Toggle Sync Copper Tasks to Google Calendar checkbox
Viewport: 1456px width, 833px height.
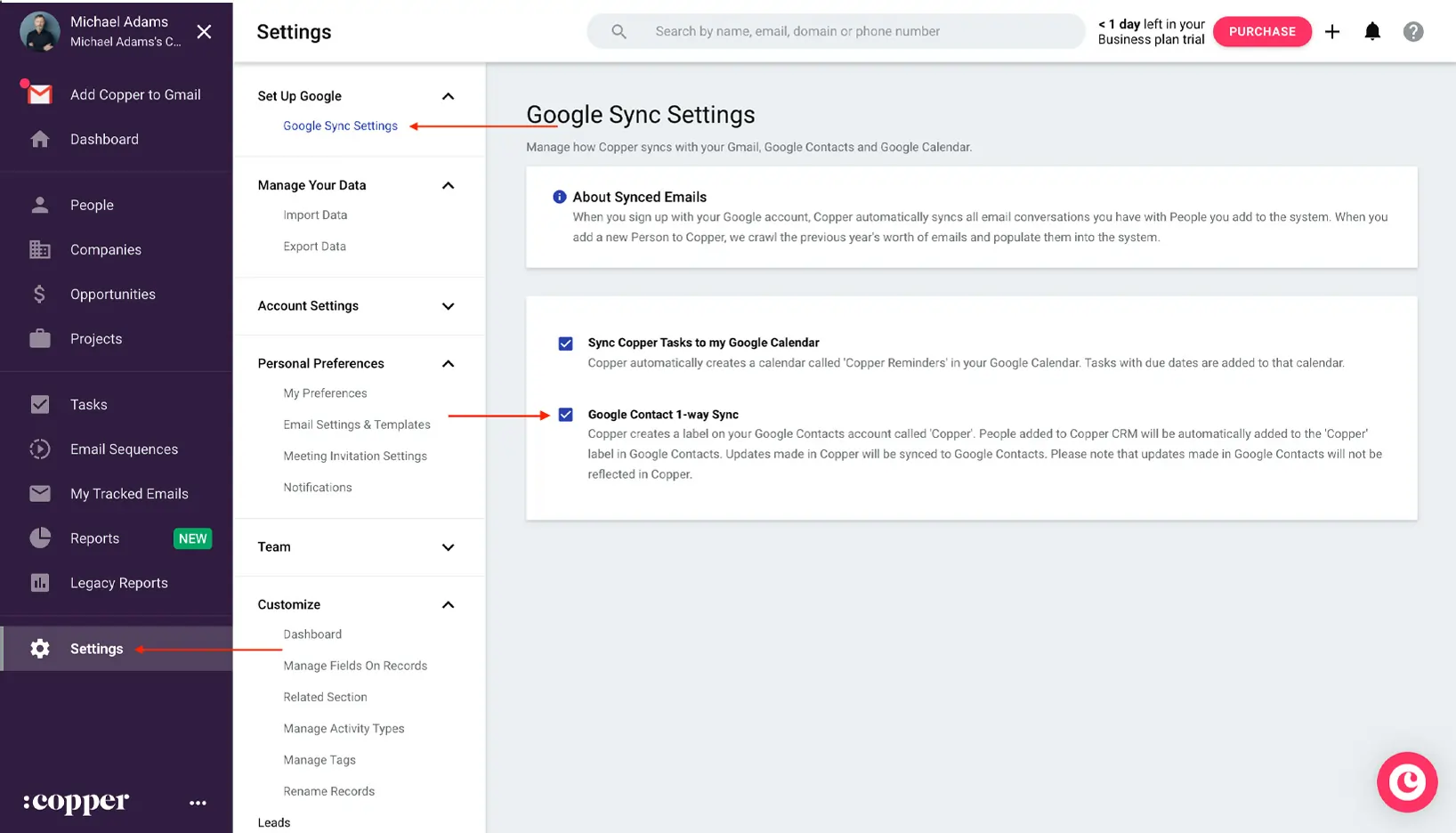565,344
